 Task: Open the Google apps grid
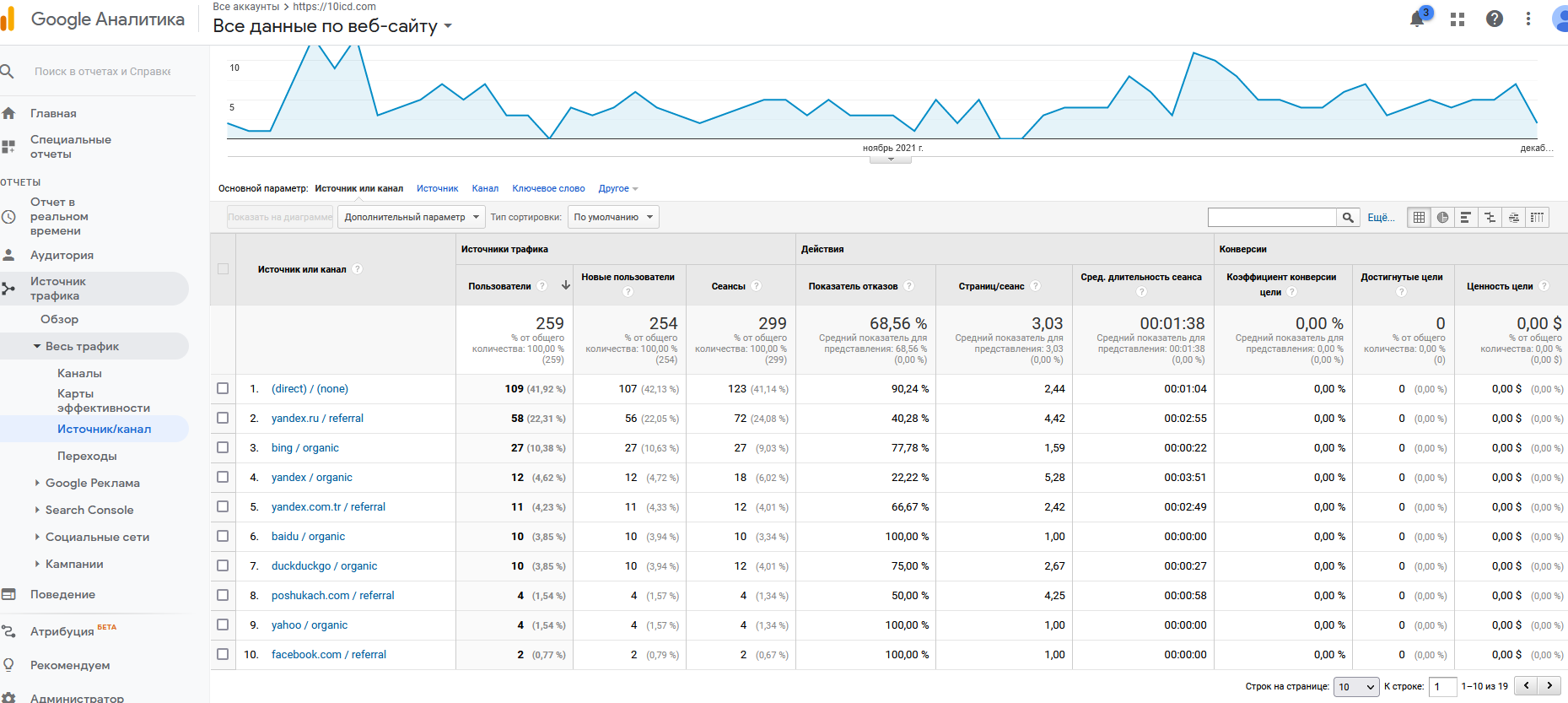[x=1458, y=19]
